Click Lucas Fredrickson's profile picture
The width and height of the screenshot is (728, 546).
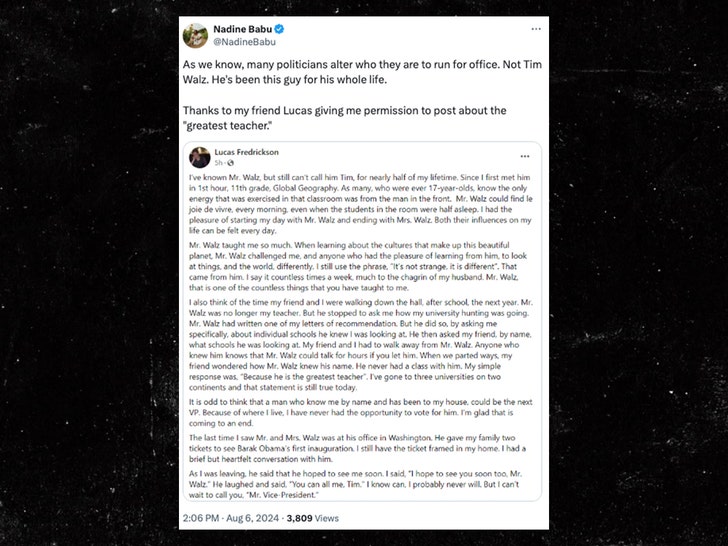(200, 157)
